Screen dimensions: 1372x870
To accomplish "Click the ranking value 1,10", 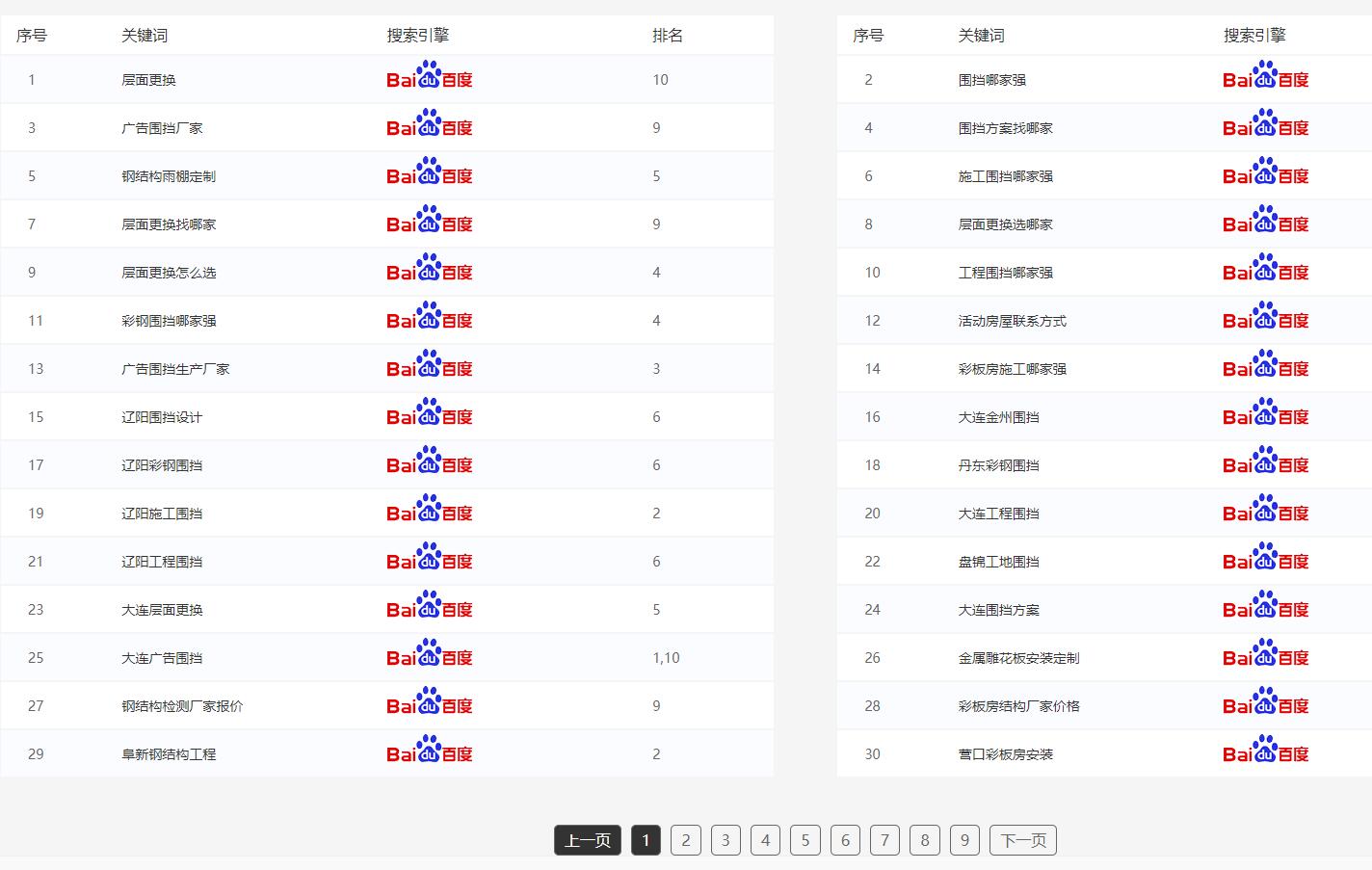I will tap(666, 658).
